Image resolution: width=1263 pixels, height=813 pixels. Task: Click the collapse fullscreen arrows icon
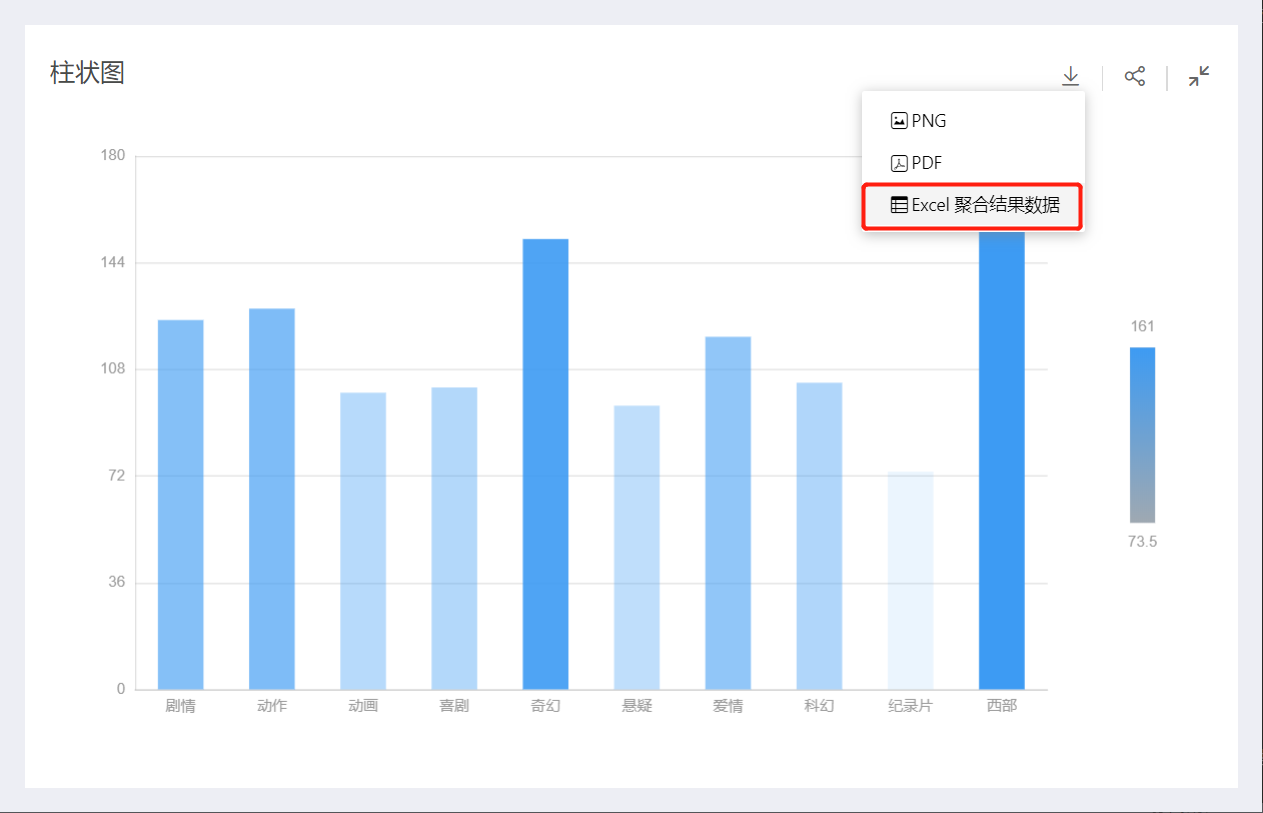click(1199, 76)
